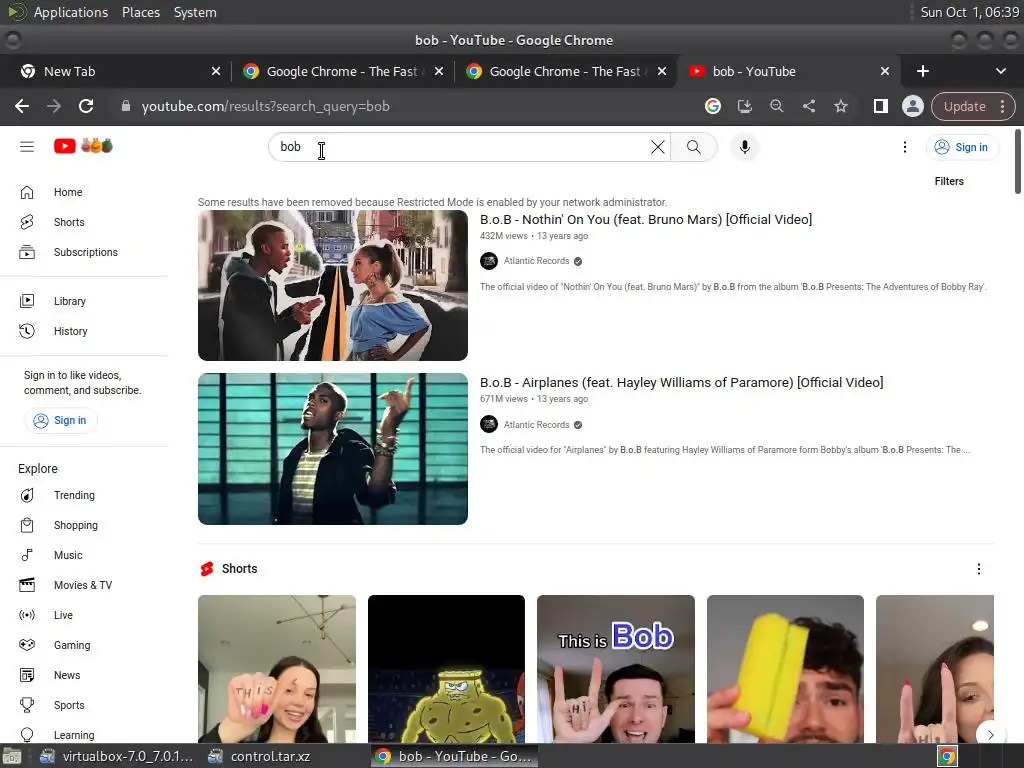This screenshot has height=768, width=1024.
Task: Open the Shorts shelf three-dot menu
Action: point(978,569)
